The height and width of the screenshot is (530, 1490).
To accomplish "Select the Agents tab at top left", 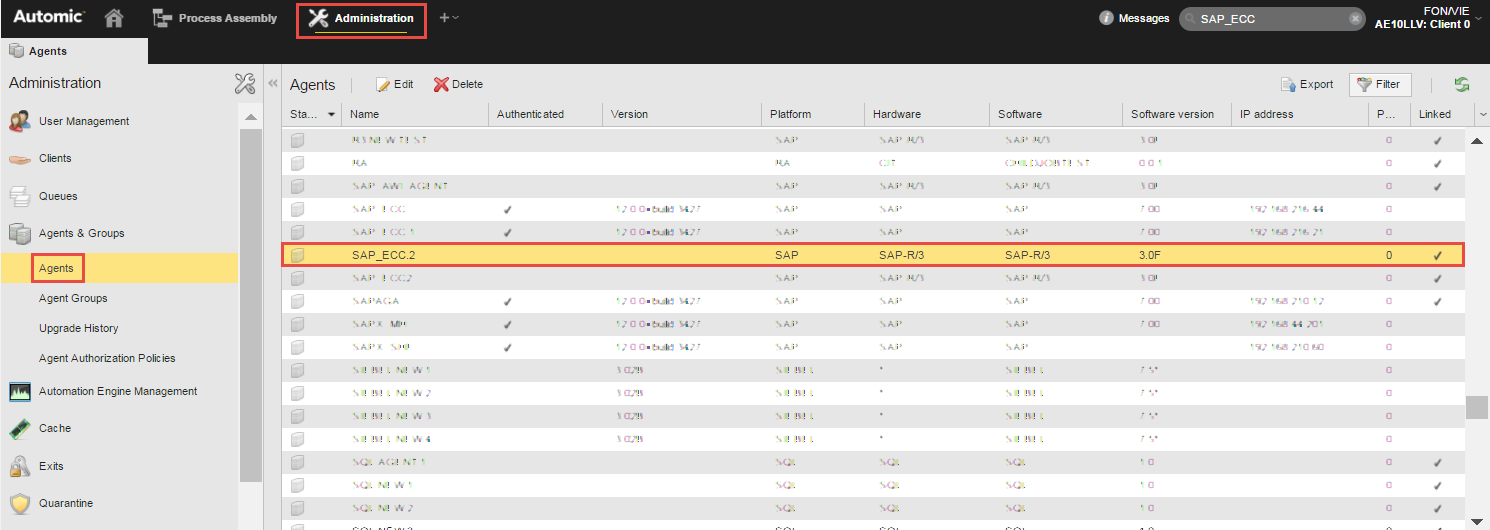I will pyautogui.click(x=74, y=51).
